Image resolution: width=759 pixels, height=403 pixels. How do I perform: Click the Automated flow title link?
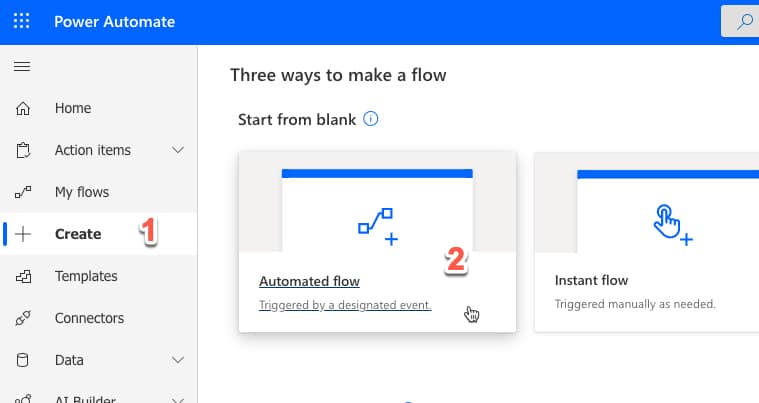click(x=309, y=281)
